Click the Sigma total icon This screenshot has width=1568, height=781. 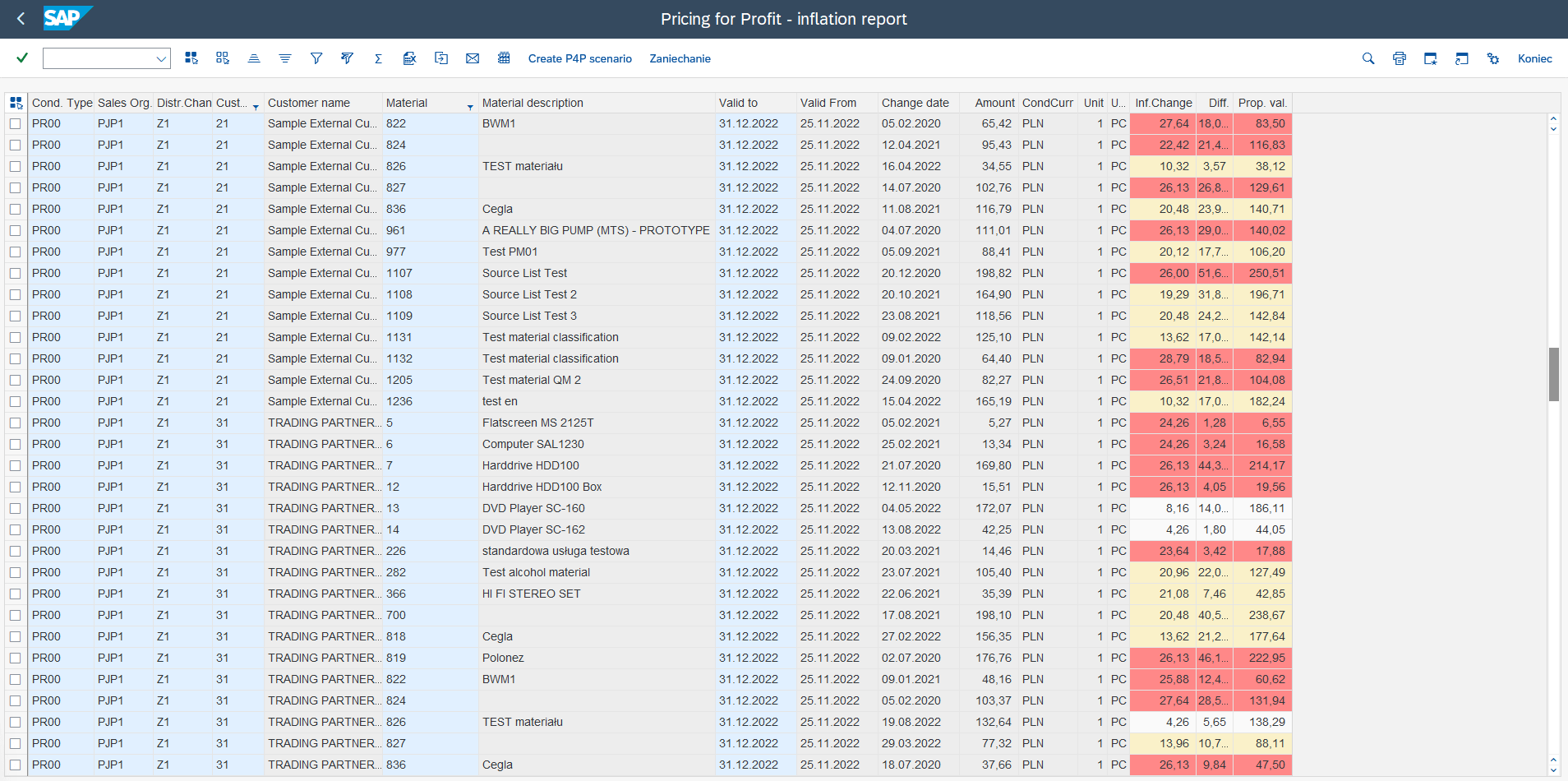378,58
